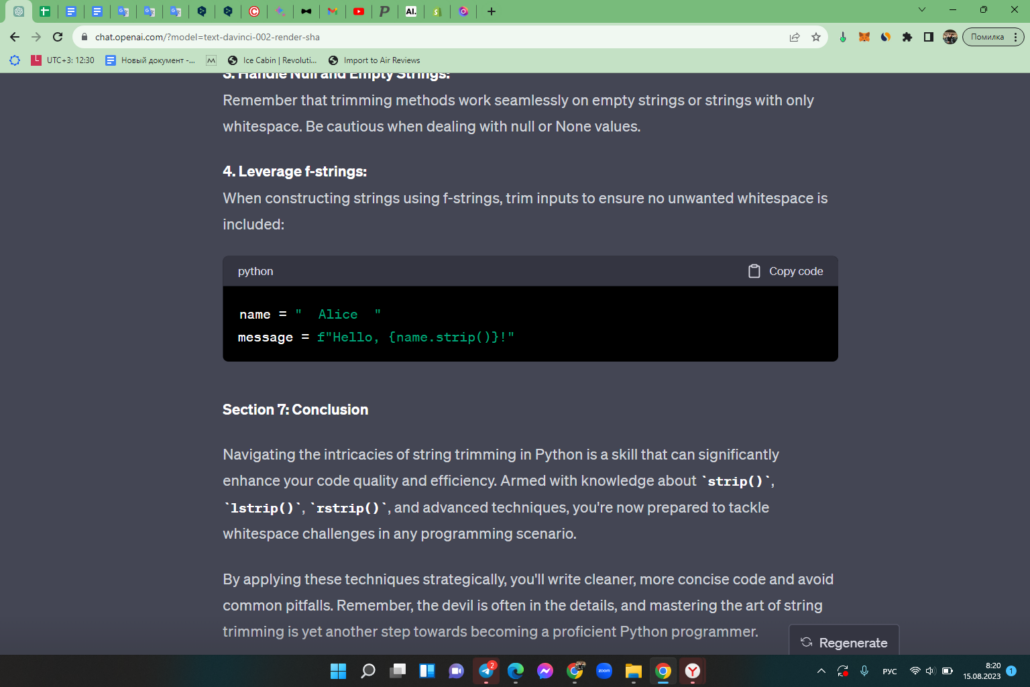Image resolution: width=1030 pixels, height=687 pixels.
Task: Toggle the browser side panel
Action: click(928, 37)
